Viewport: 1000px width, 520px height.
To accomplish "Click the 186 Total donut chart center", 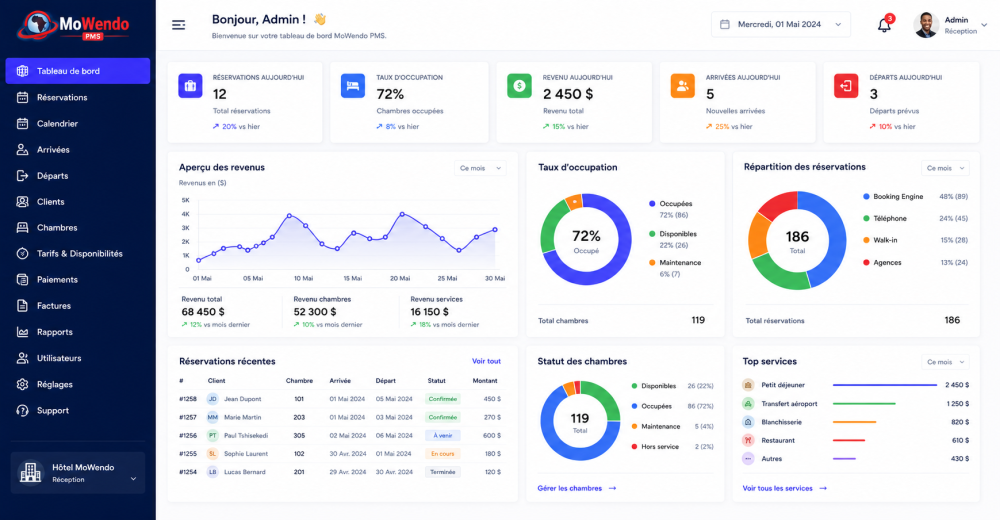I will point(797,241).
